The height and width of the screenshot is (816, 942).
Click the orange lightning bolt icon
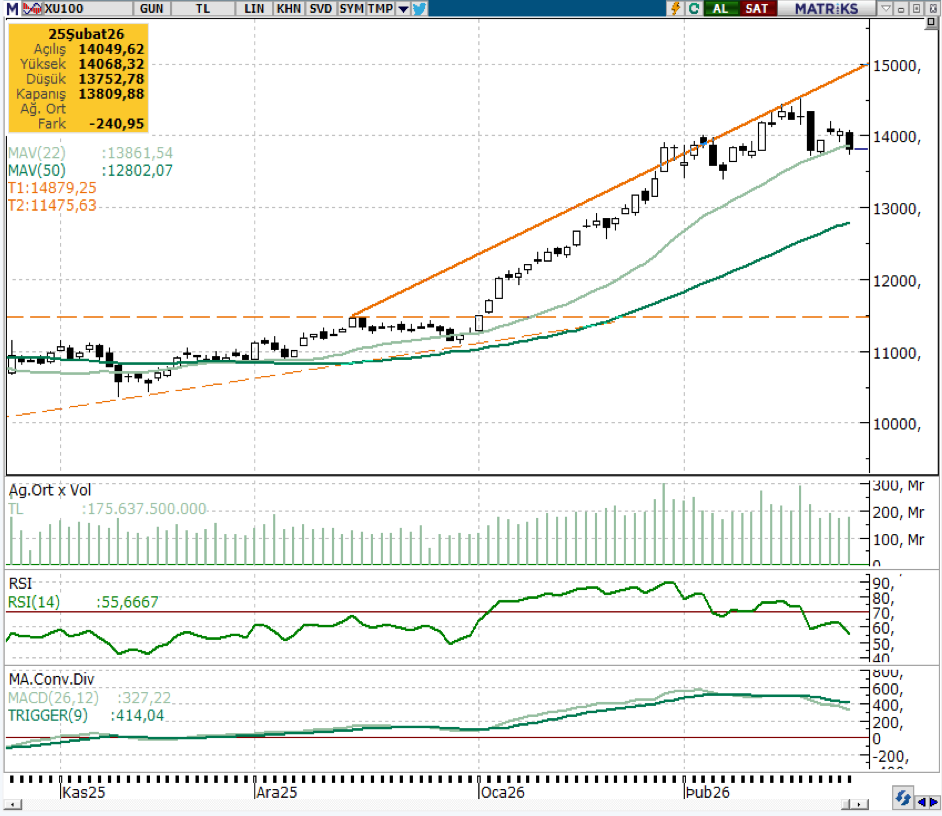676,8
